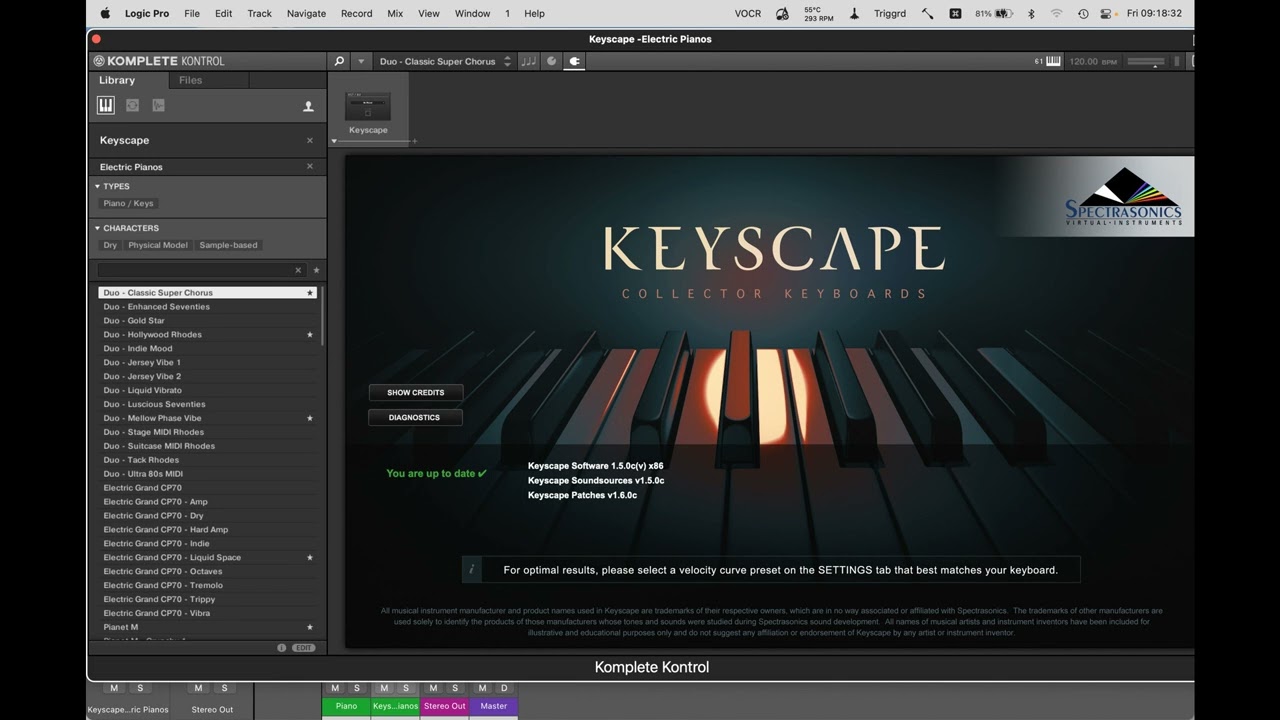1280x720 pixels.
Task: Clear the preset search field
Action: click(x=298, y=270)
